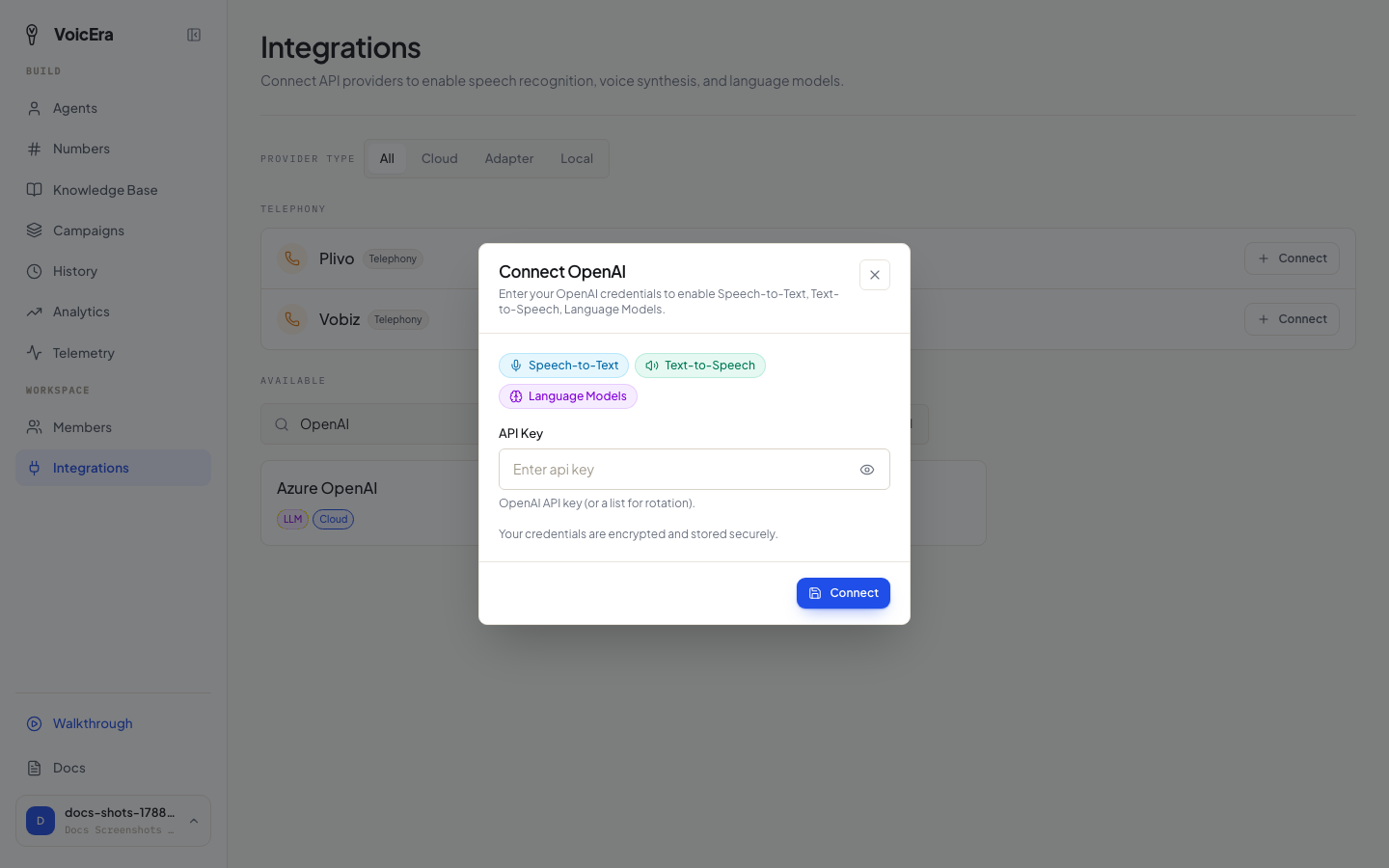This screenshot has width=1389, height=868.
Task: Filter by Local provider type
Action: point(577,158)
